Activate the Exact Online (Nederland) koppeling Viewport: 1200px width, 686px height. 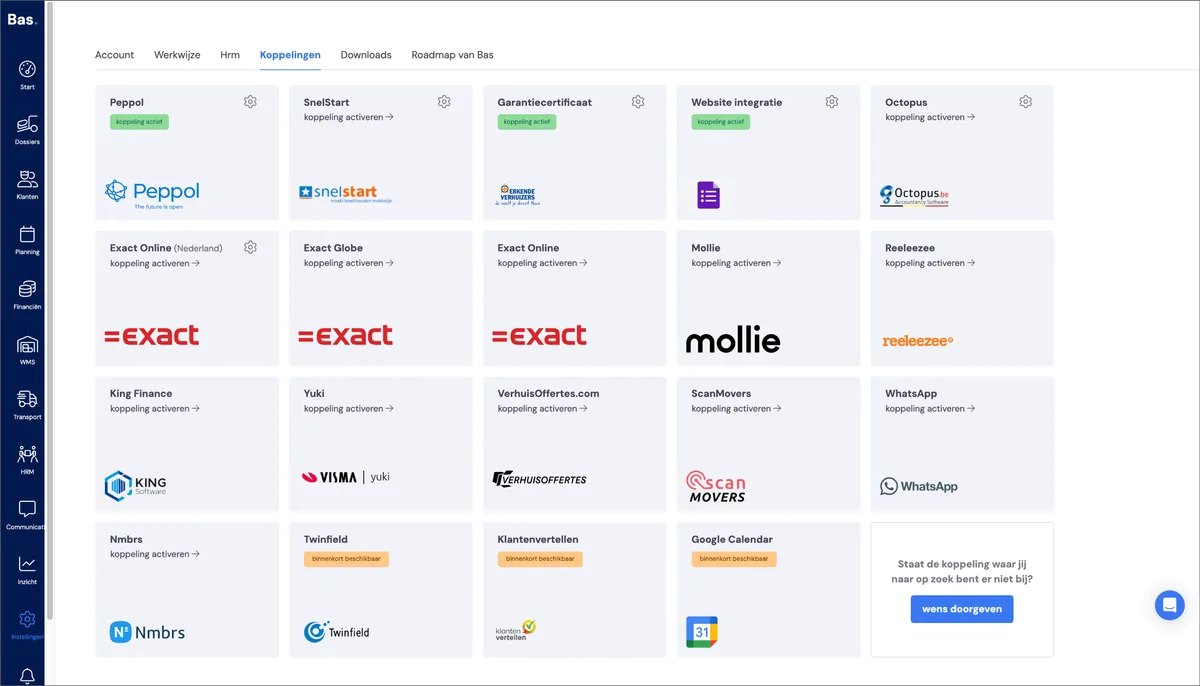point(155,263)
